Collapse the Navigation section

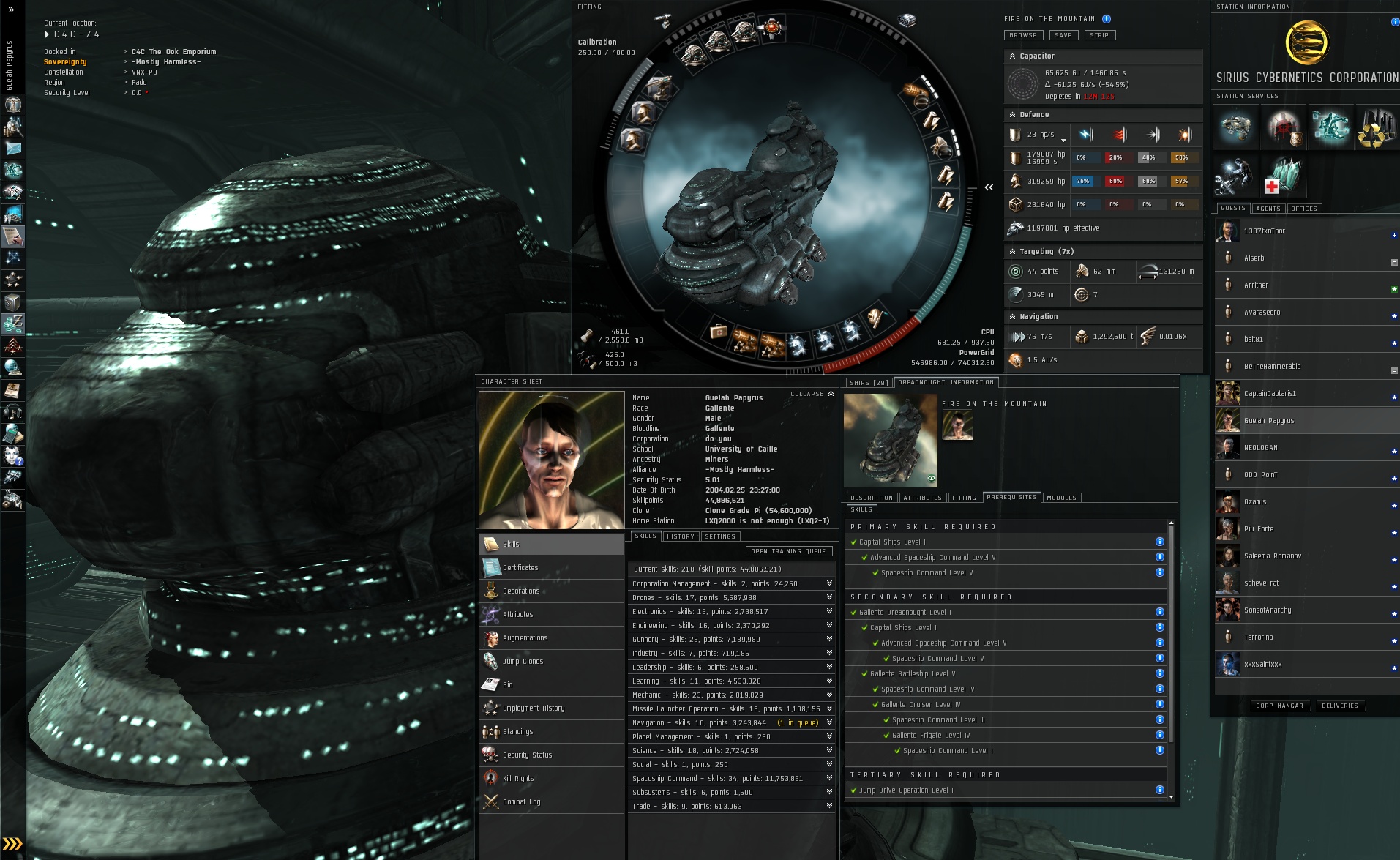1012,317
